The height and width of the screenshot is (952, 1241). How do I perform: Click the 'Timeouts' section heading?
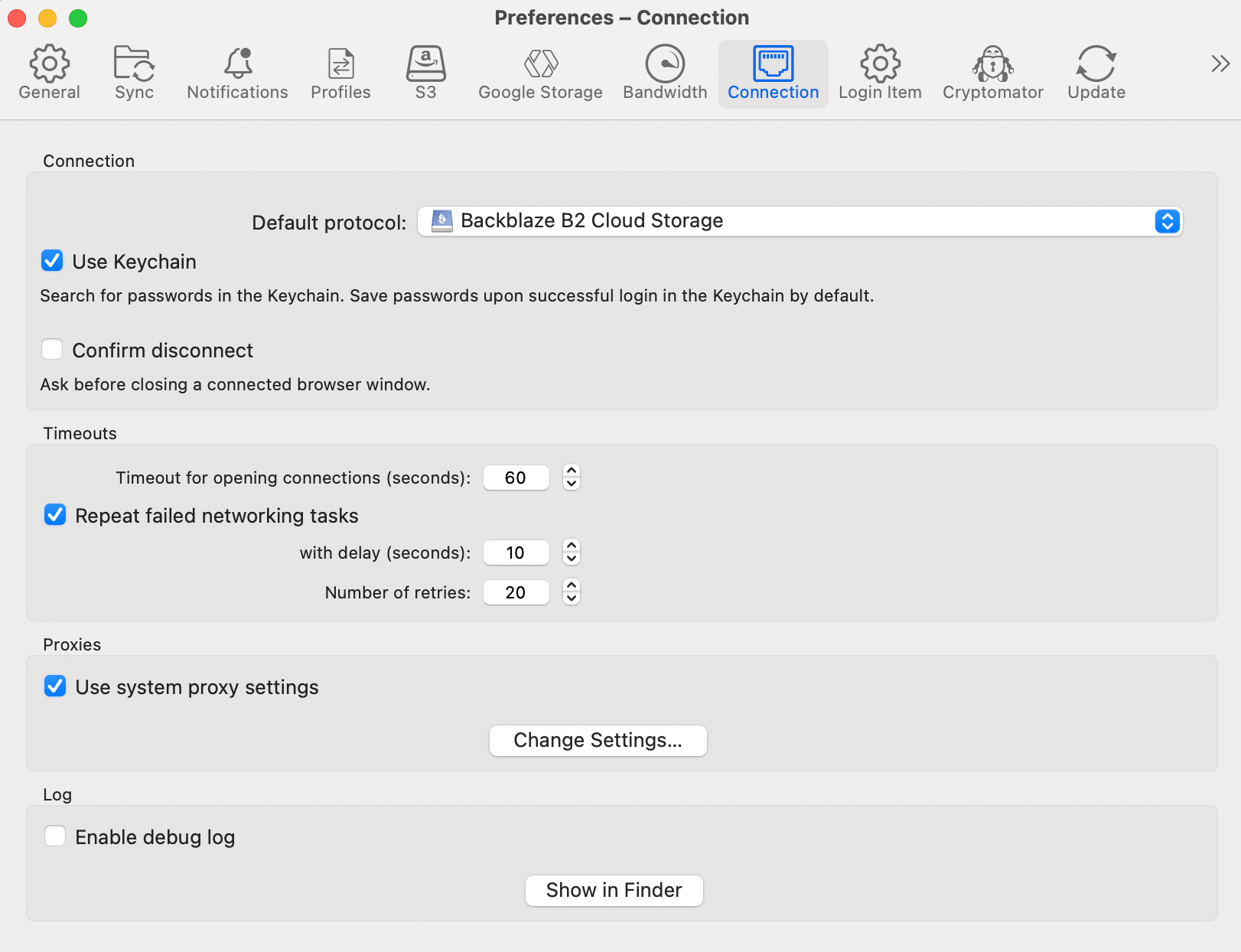pyautogui.click(x=80, y=433)
